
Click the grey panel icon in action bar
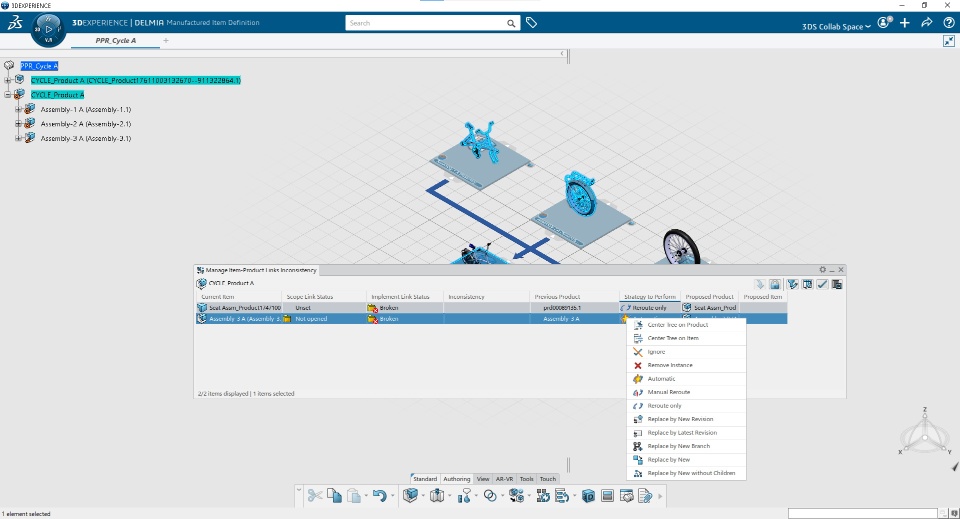point(607,495)
